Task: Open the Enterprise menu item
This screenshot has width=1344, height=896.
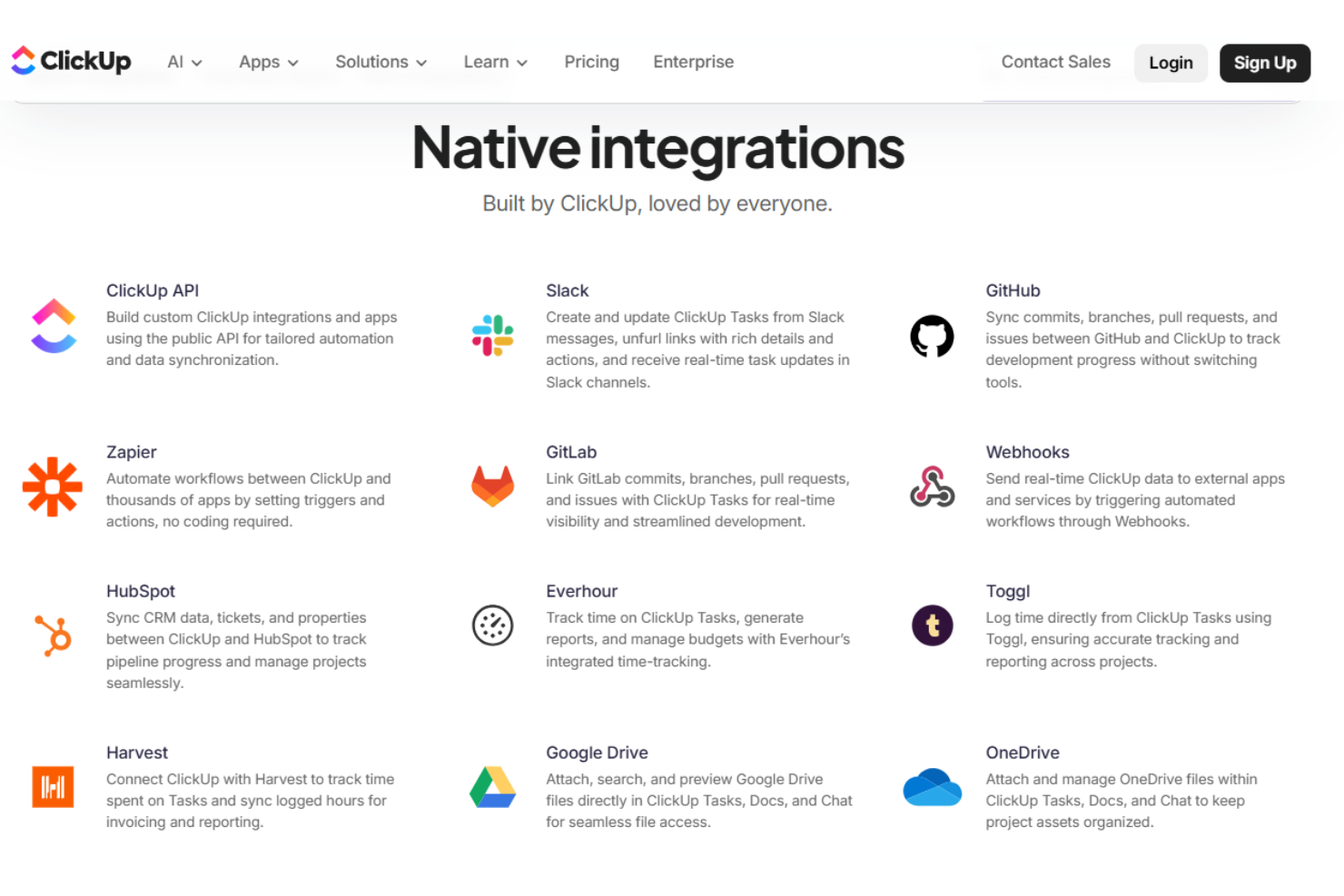Action: point(693,62)
